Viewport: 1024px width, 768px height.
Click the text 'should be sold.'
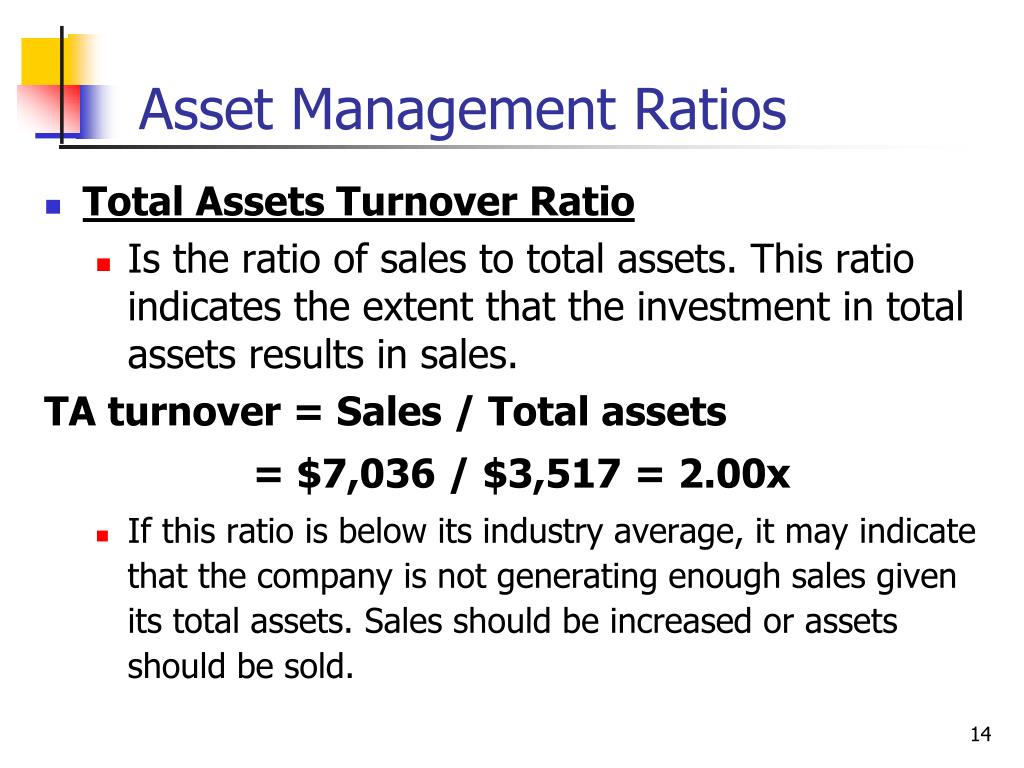click(240, 667)
